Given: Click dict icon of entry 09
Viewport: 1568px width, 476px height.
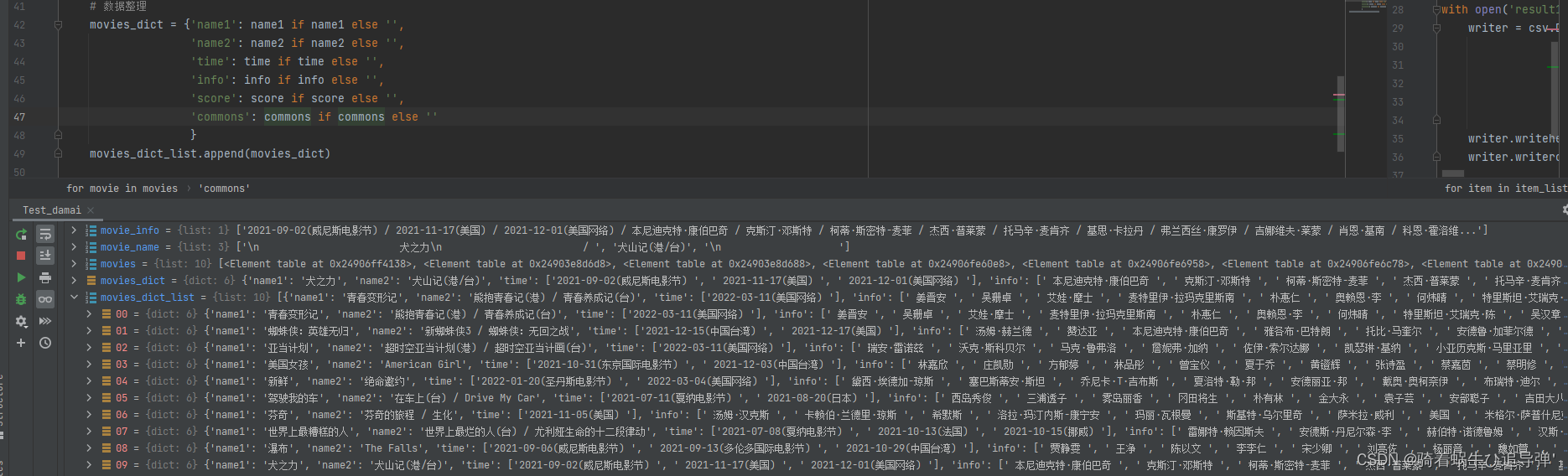Looking at the screenshot, I should (106, 465).
